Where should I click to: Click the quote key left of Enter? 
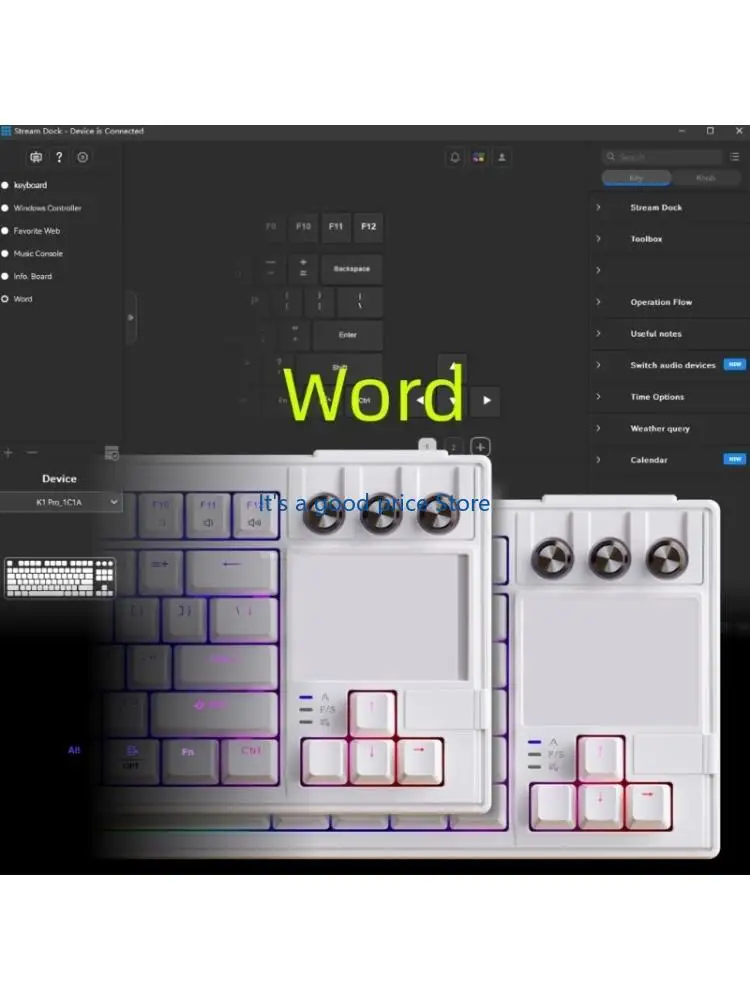295,335
